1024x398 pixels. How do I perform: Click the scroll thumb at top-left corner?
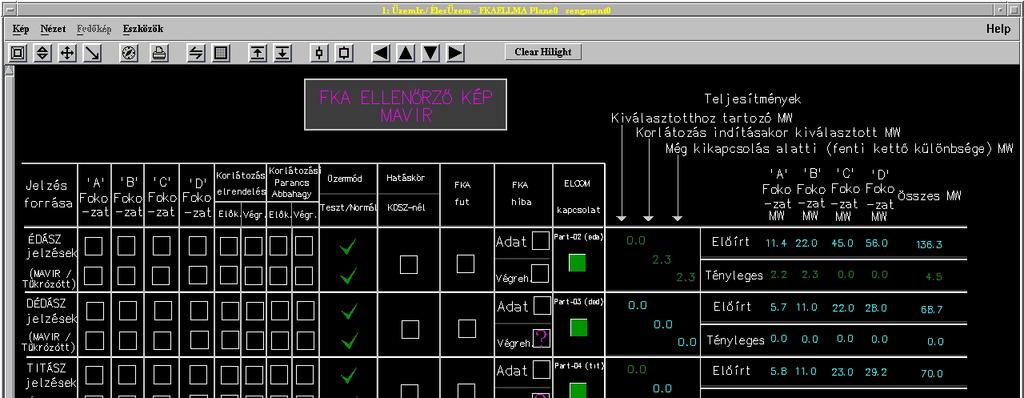(9, 71)
